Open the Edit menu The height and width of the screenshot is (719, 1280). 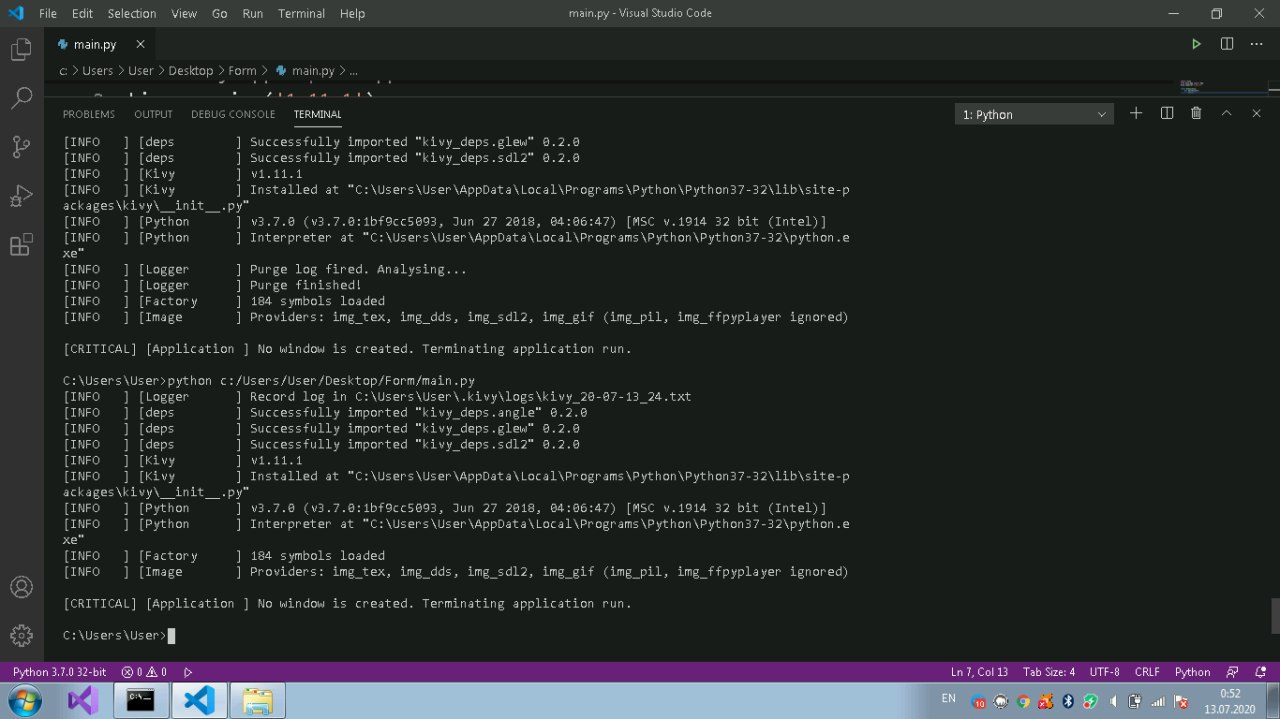(82, 13)
